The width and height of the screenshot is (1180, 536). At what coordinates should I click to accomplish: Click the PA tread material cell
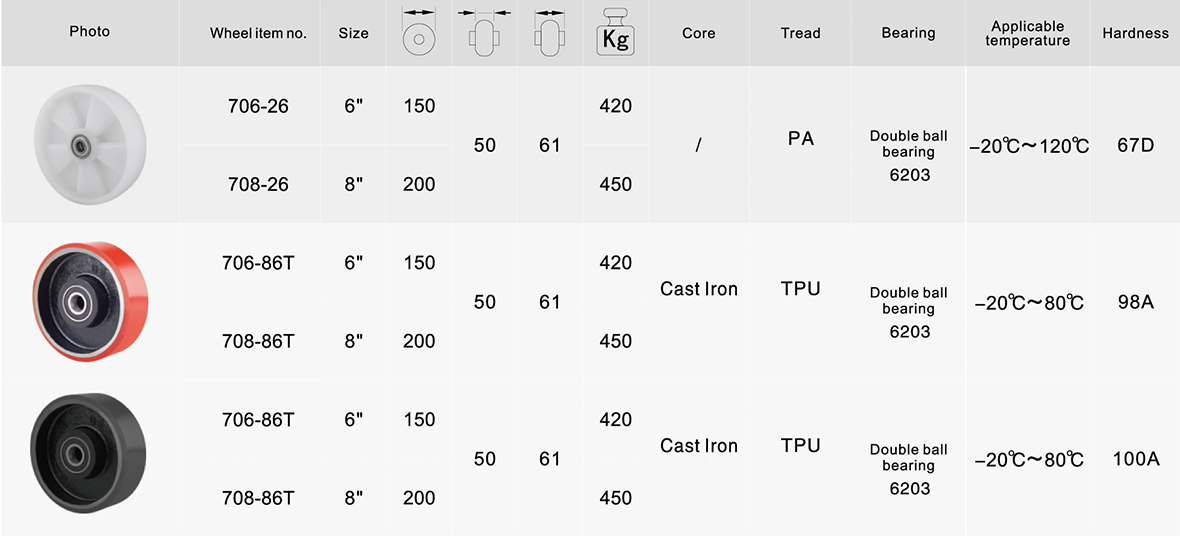[x=800, y=139]
